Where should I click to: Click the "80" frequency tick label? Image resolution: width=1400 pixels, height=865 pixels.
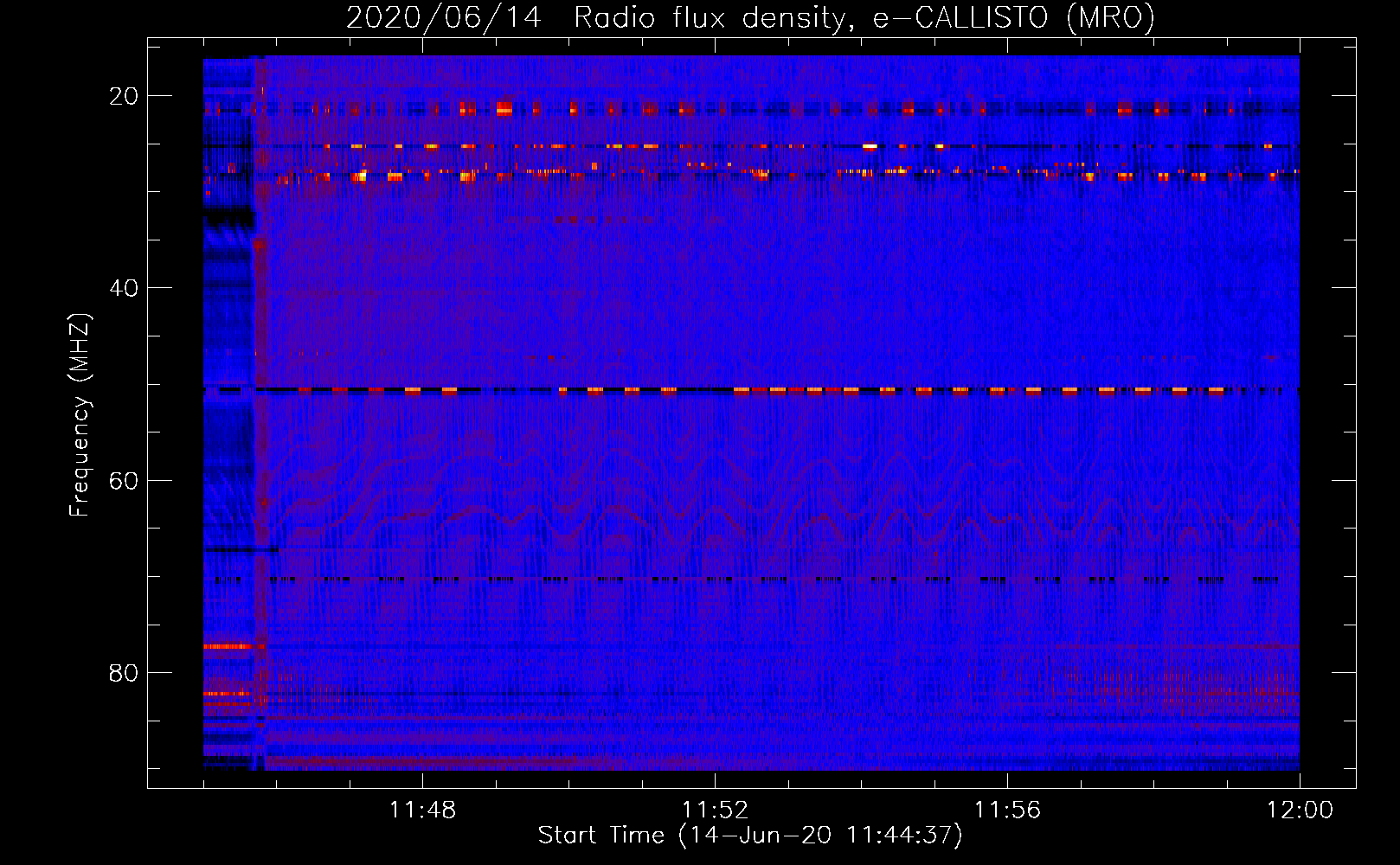[124, 672]
